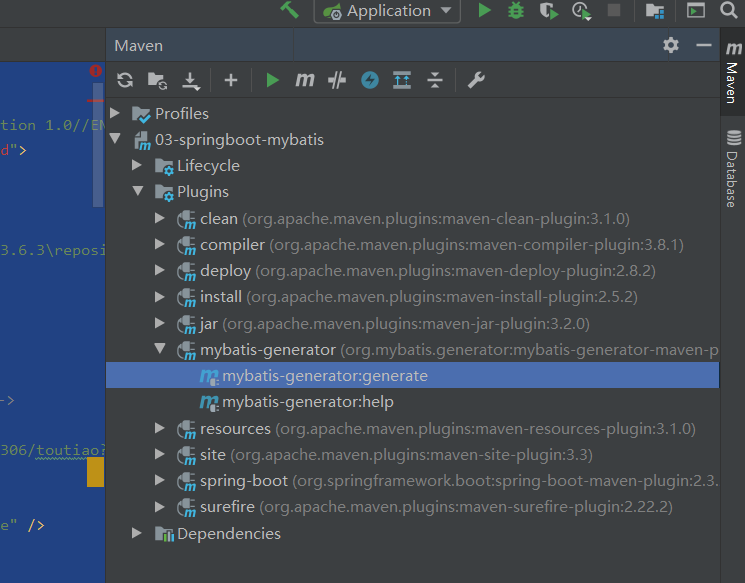Open Maven Settings wrench icon

coord(476,80)
